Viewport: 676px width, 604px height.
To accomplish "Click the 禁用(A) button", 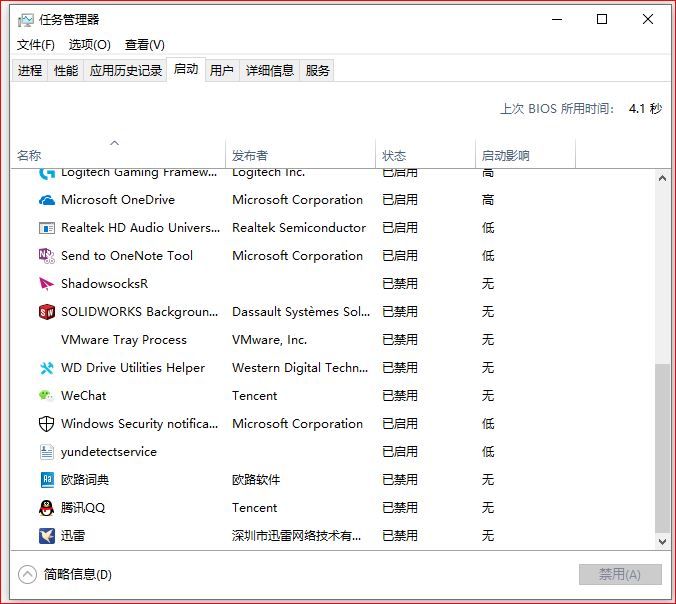I will click(620, 575).
